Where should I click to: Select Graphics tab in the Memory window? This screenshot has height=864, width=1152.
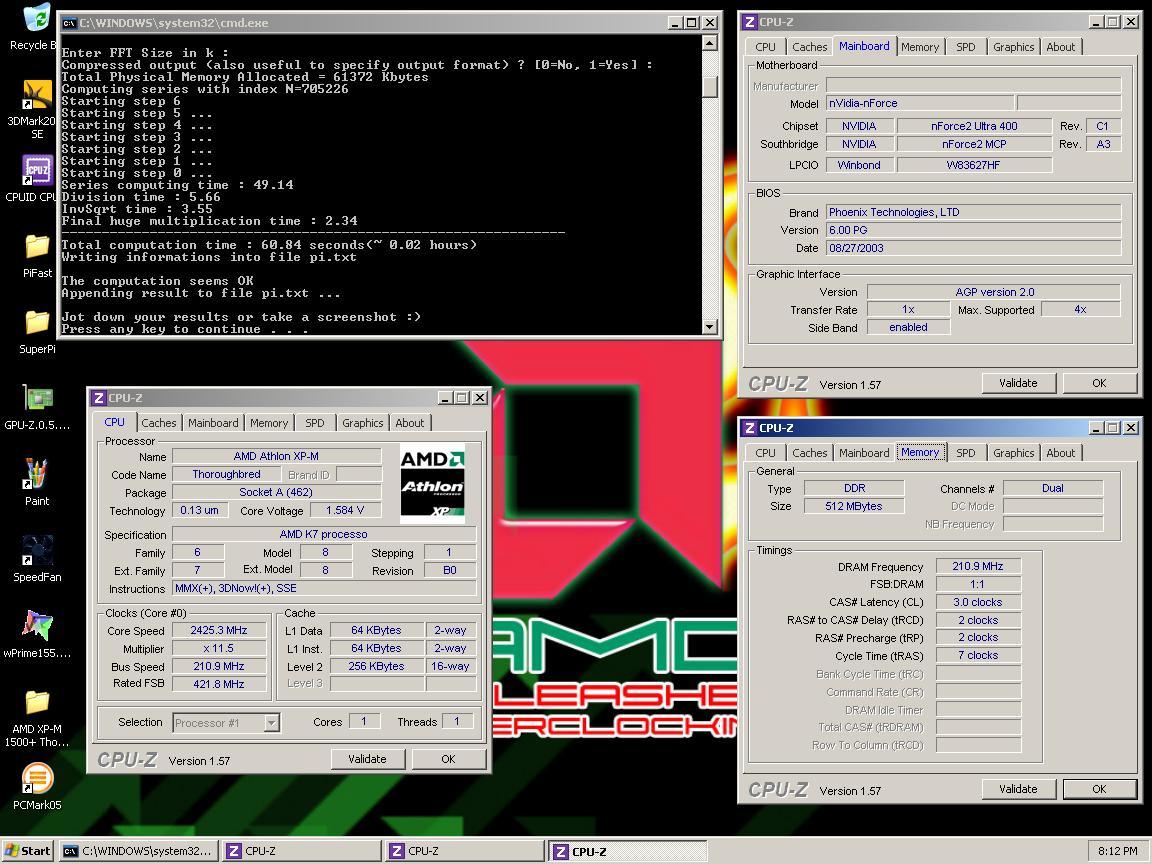(1014, 453)
